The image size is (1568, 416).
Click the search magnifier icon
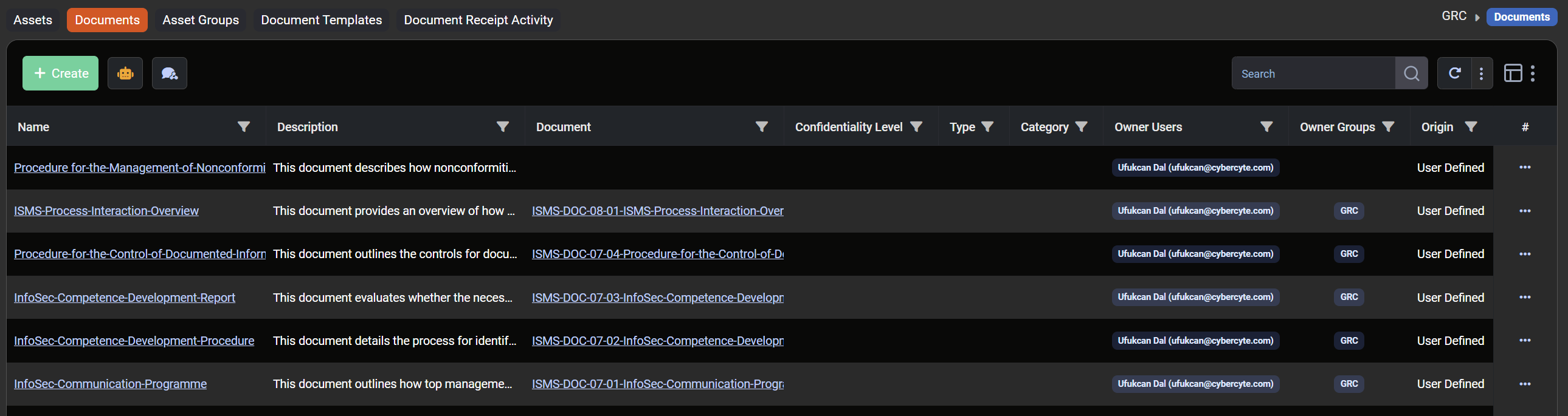[1411, 73]
